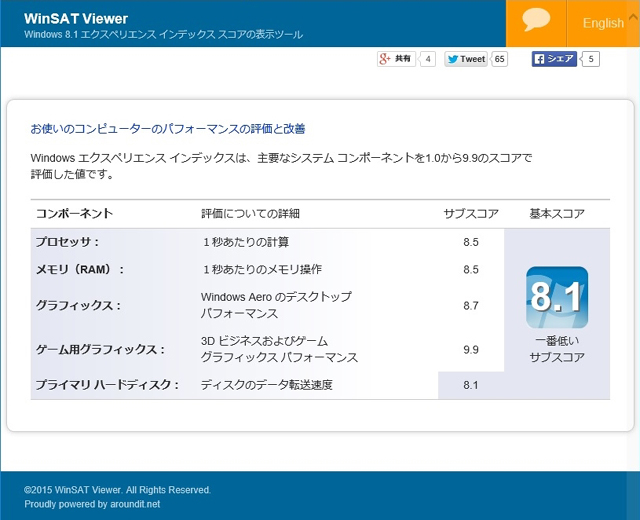Click the ディスクのデータ転送速度 detail text
640x520 pixels.
coord(267,385)
